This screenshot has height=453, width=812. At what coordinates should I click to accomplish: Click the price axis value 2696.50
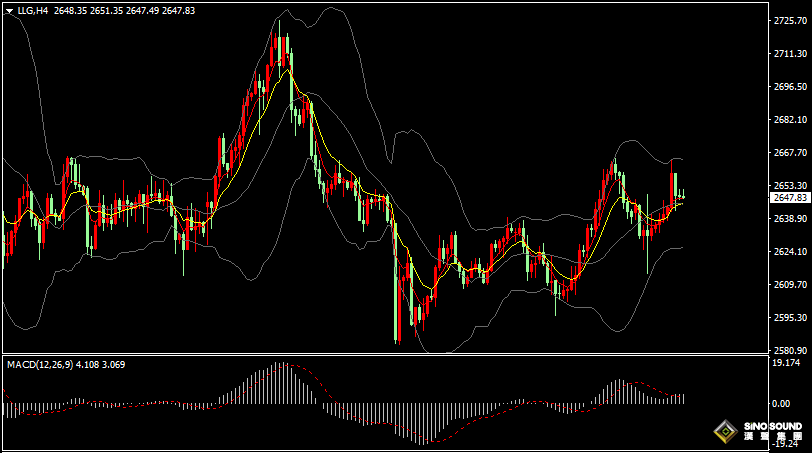point(790,86)
